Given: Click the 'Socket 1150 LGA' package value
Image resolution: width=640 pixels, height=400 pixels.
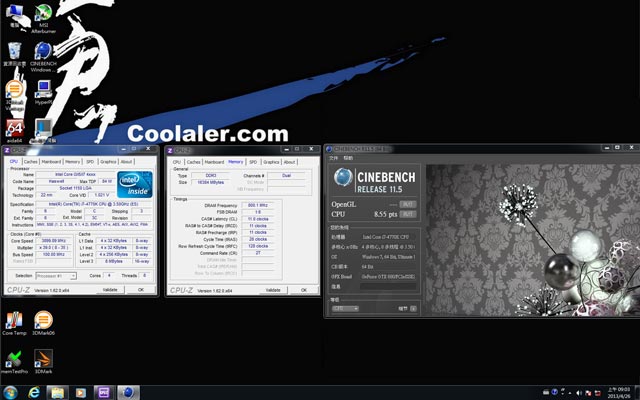Looking at the screenshot, I should click(x=76, y=188).
